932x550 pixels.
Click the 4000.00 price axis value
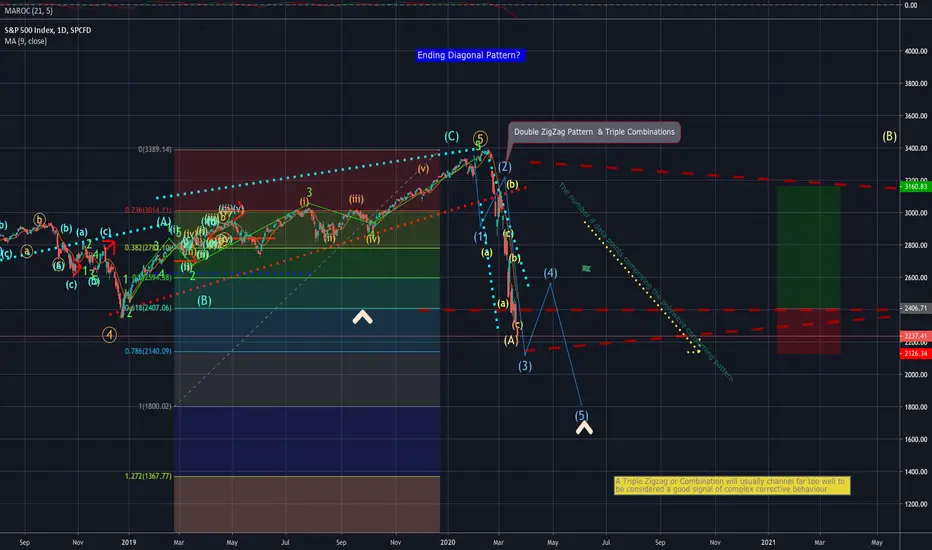915,51
